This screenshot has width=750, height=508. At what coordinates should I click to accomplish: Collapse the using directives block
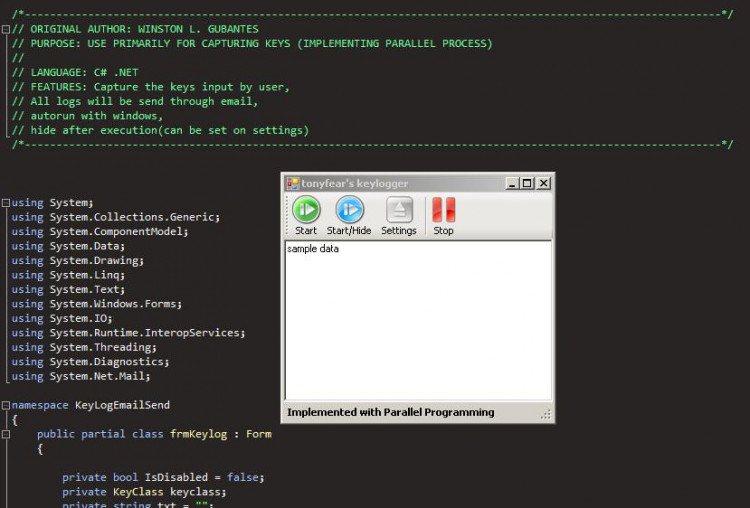[x=6, y=203]
